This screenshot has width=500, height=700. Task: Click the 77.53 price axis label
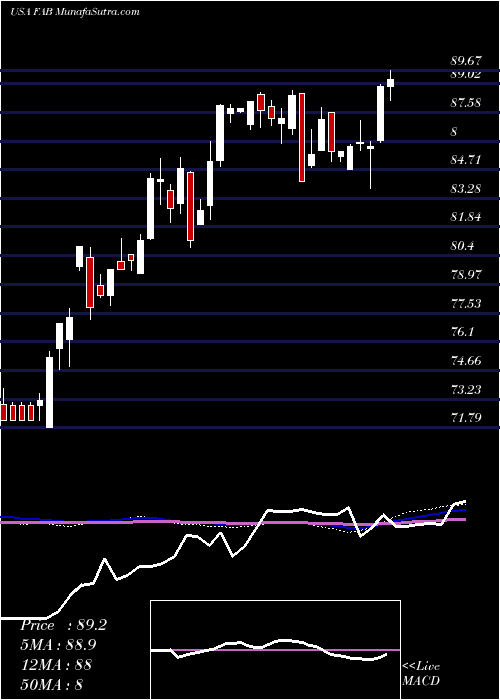click(466, 304)
